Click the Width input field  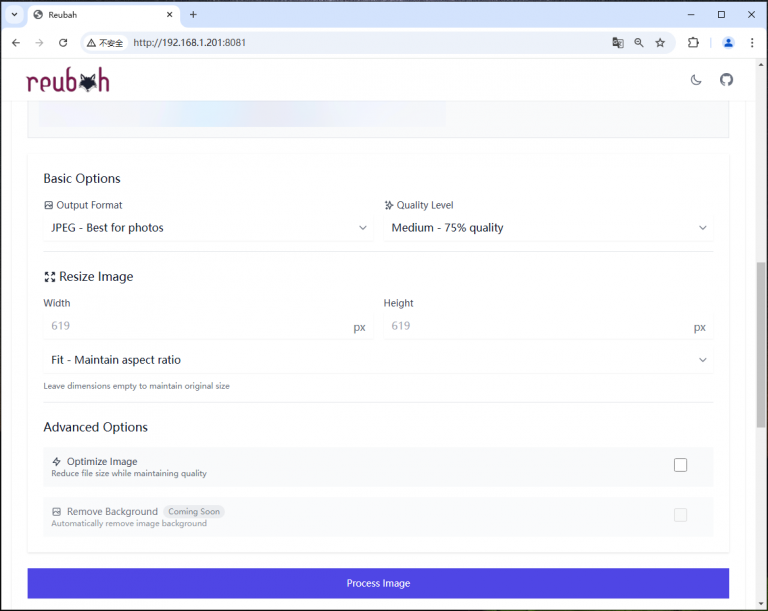point(195,326)
